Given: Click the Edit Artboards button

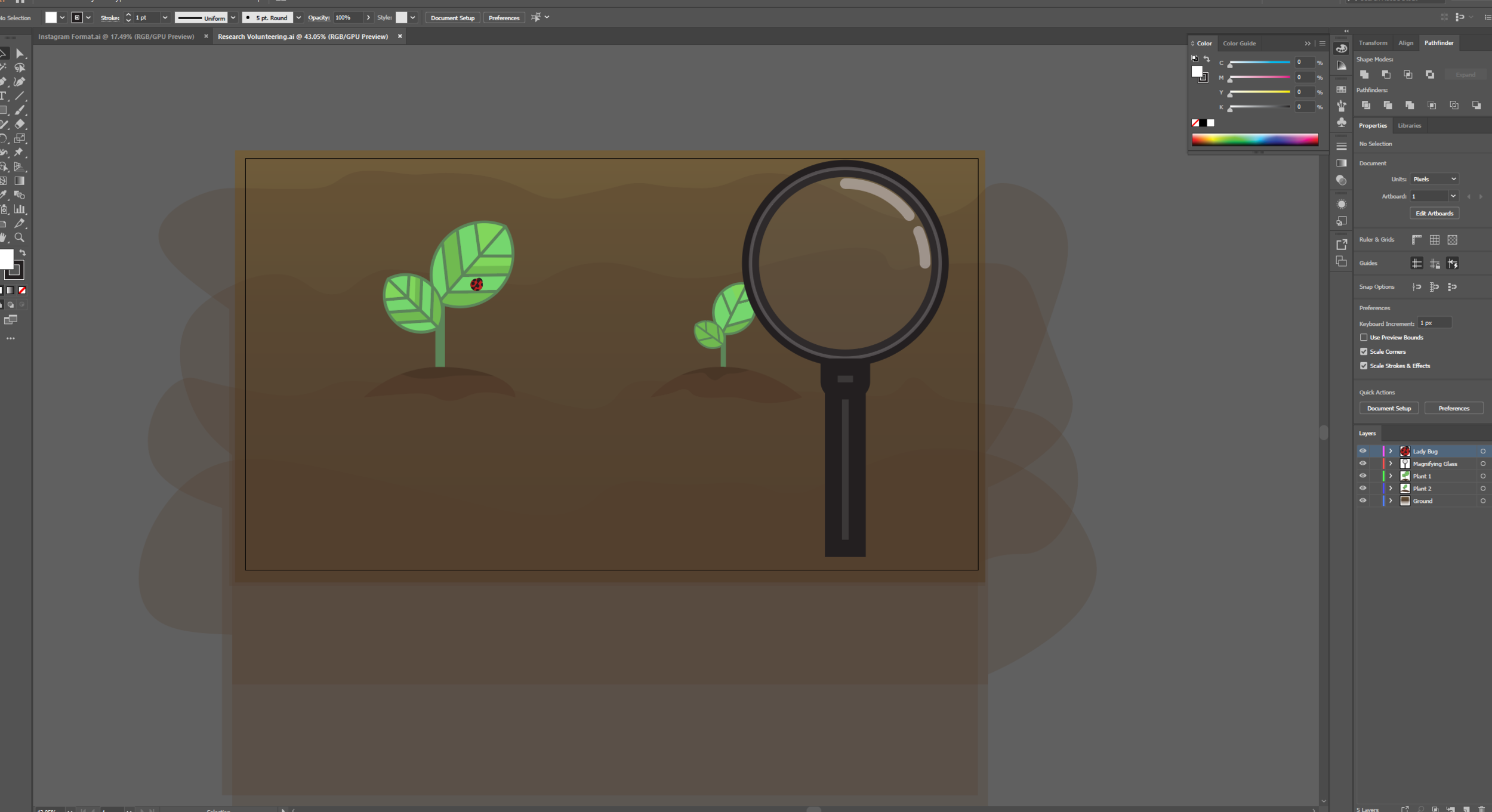Looking at the screenshot, I should (1434, 214).
